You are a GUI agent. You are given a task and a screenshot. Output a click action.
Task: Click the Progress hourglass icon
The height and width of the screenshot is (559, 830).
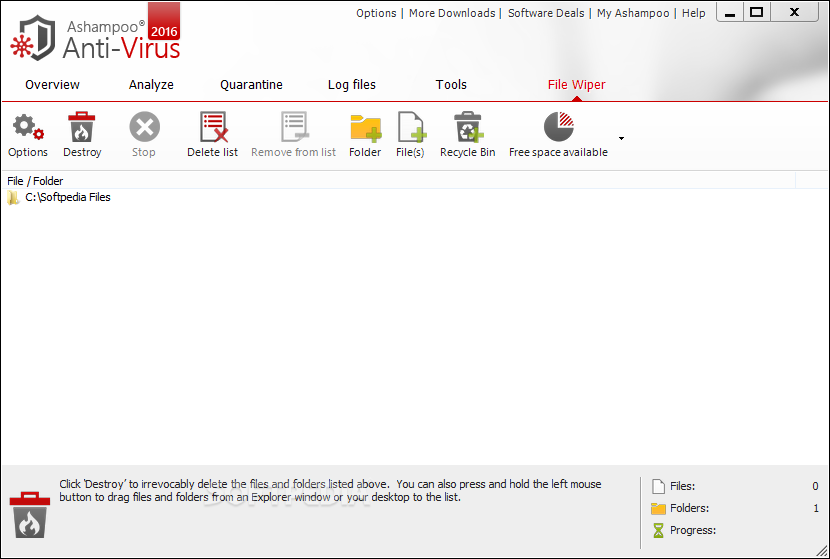coord(658,530)
